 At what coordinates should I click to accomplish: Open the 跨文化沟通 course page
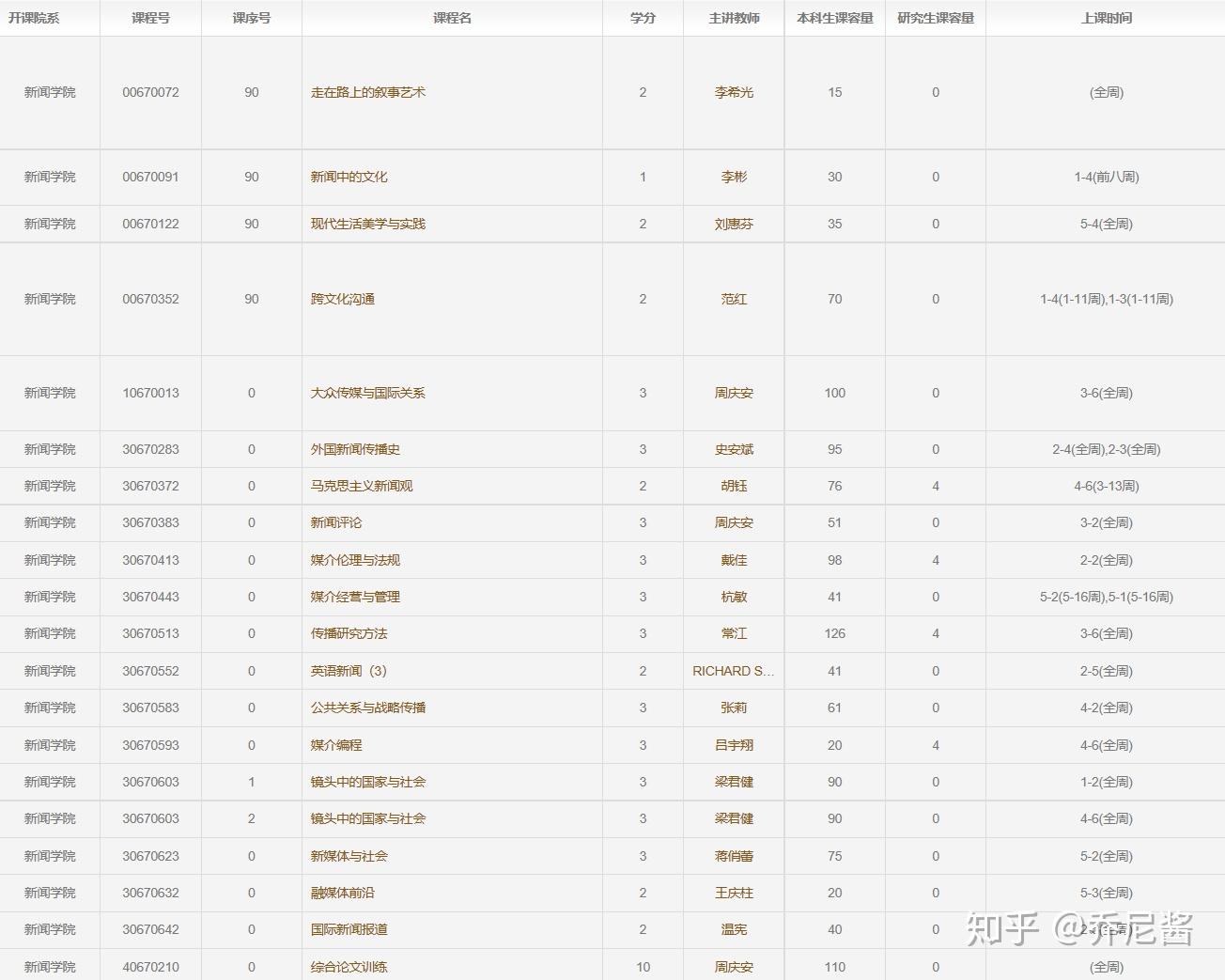click(x=345, y=299)
